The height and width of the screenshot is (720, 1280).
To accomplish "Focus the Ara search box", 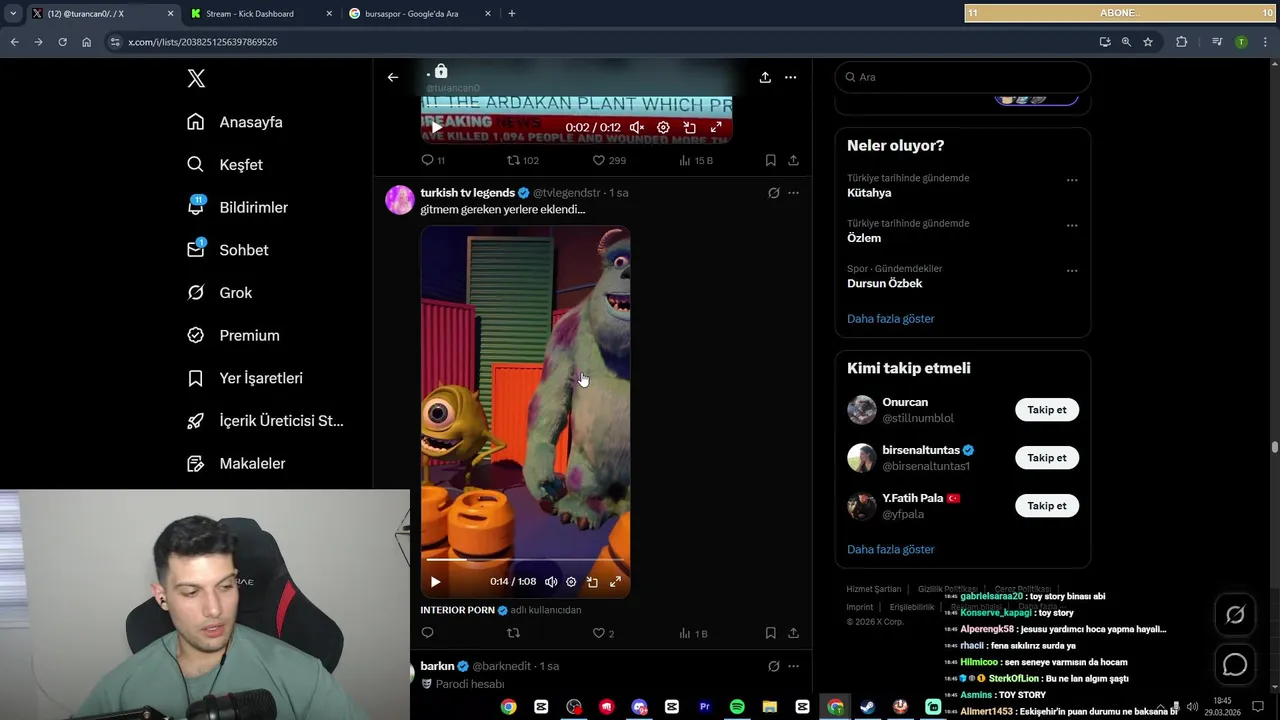I will 962,77.
